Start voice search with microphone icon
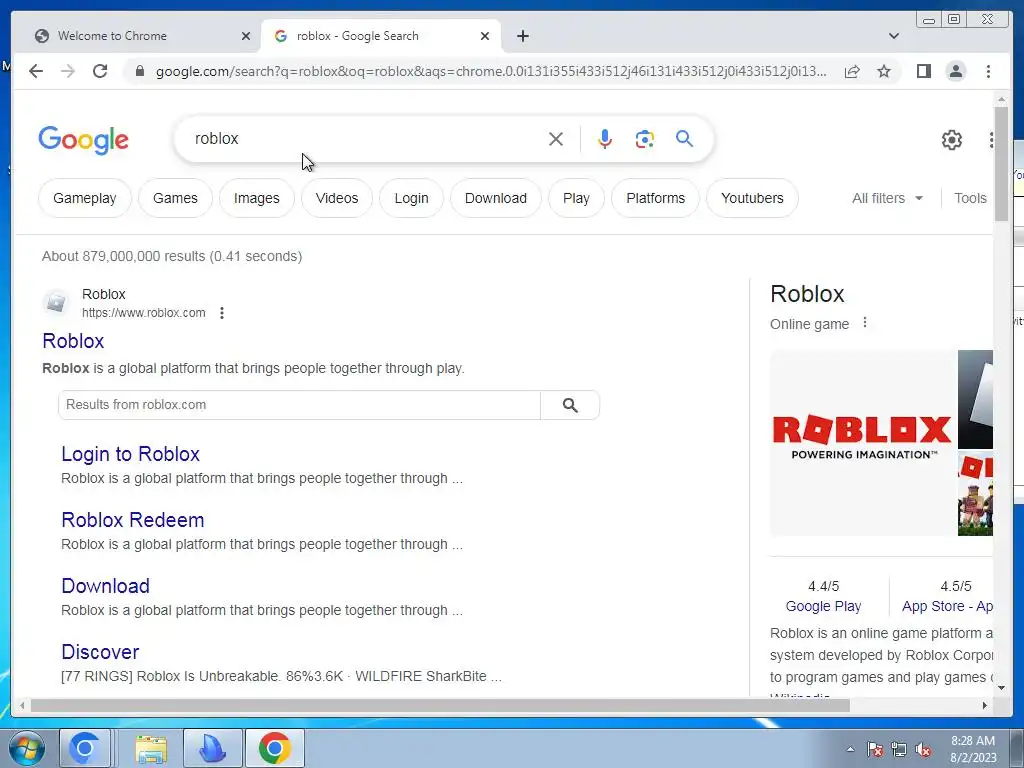The width and height of the screenshot is (1024, 768). [605, 138]
